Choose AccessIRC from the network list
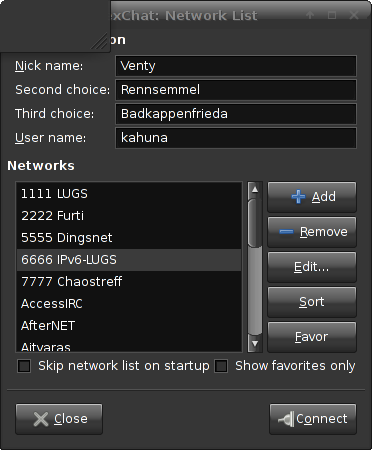Image resolution: width=372 pixels, height=450 pixels. coord(129,304)
